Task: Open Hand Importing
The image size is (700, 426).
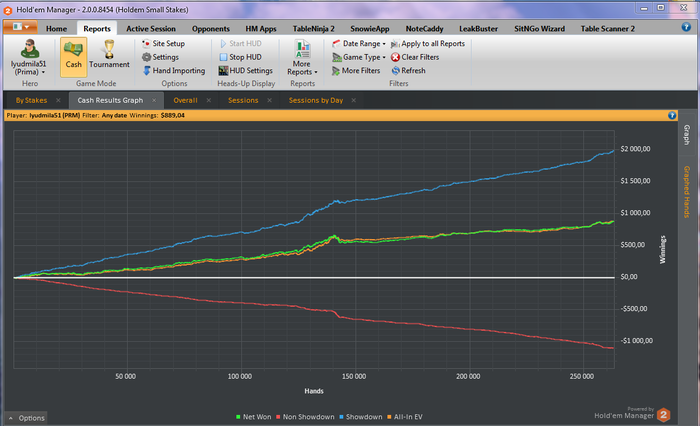Action: coord(174,71)
